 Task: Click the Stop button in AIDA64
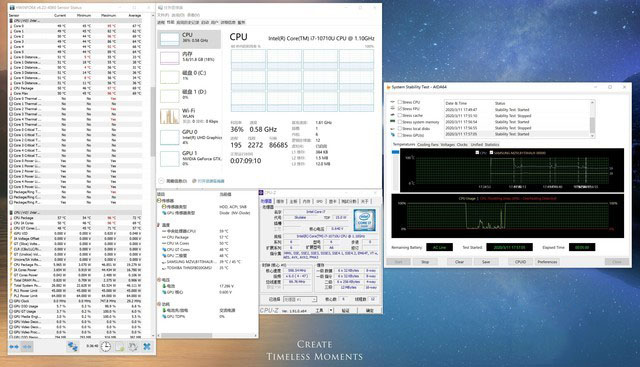click(425, 262)
